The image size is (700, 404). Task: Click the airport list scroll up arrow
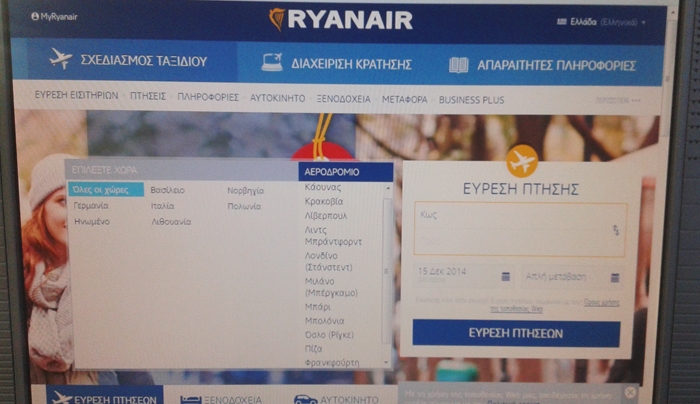click(388, 188)
